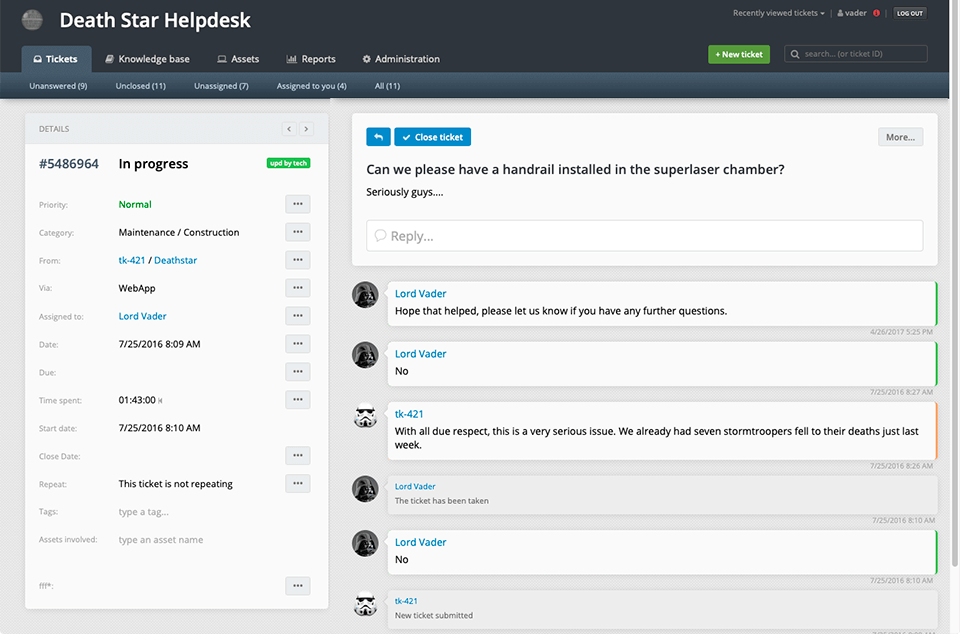960x634 pixels.
Task: Switch to the Unanswered (9) tab
Action: coord(58,86)
